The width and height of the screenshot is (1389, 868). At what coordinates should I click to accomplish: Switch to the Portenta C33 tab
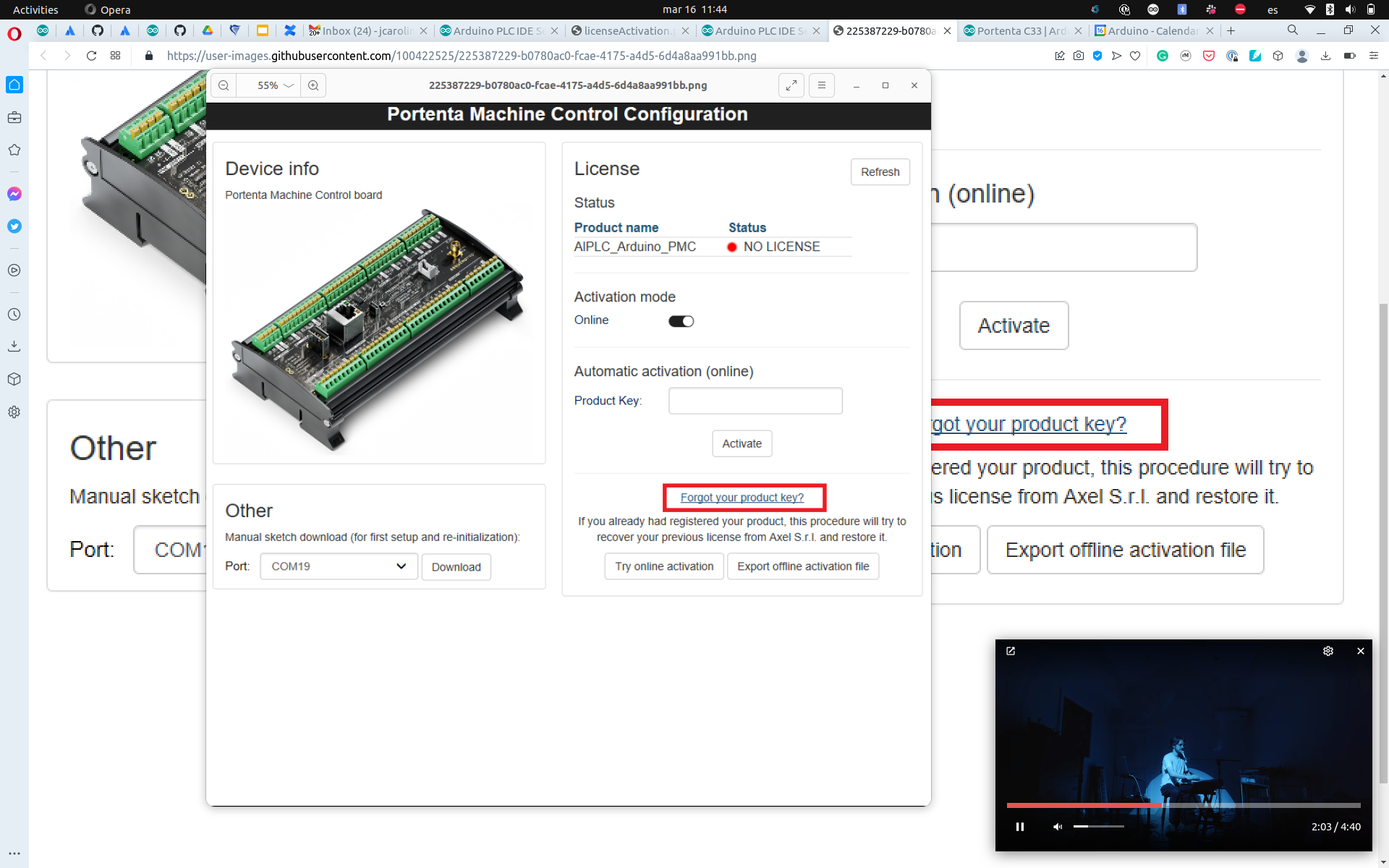1022,30
